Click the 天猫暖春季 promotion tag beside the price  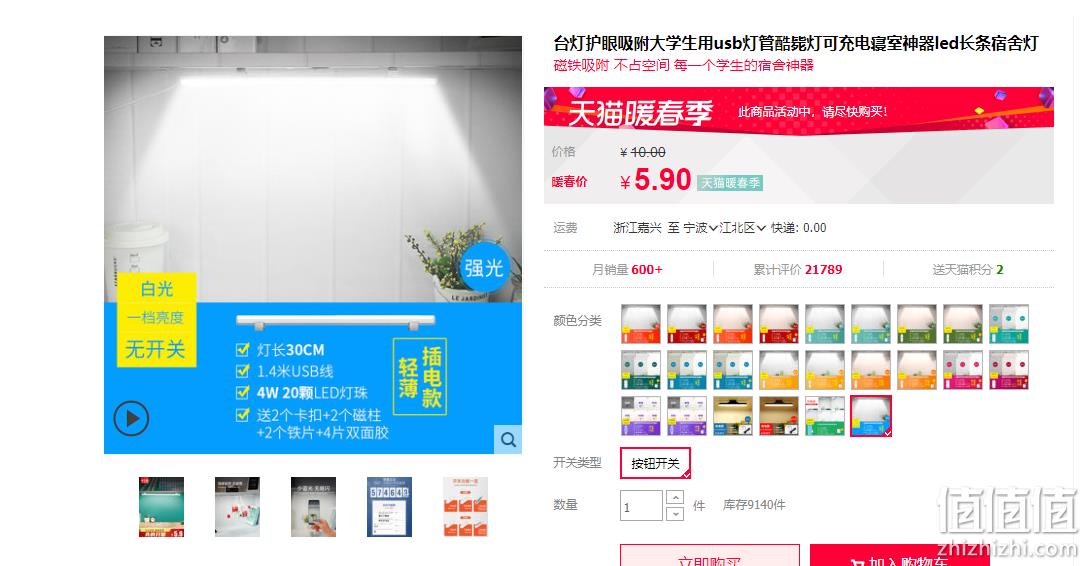click(730, 183)
